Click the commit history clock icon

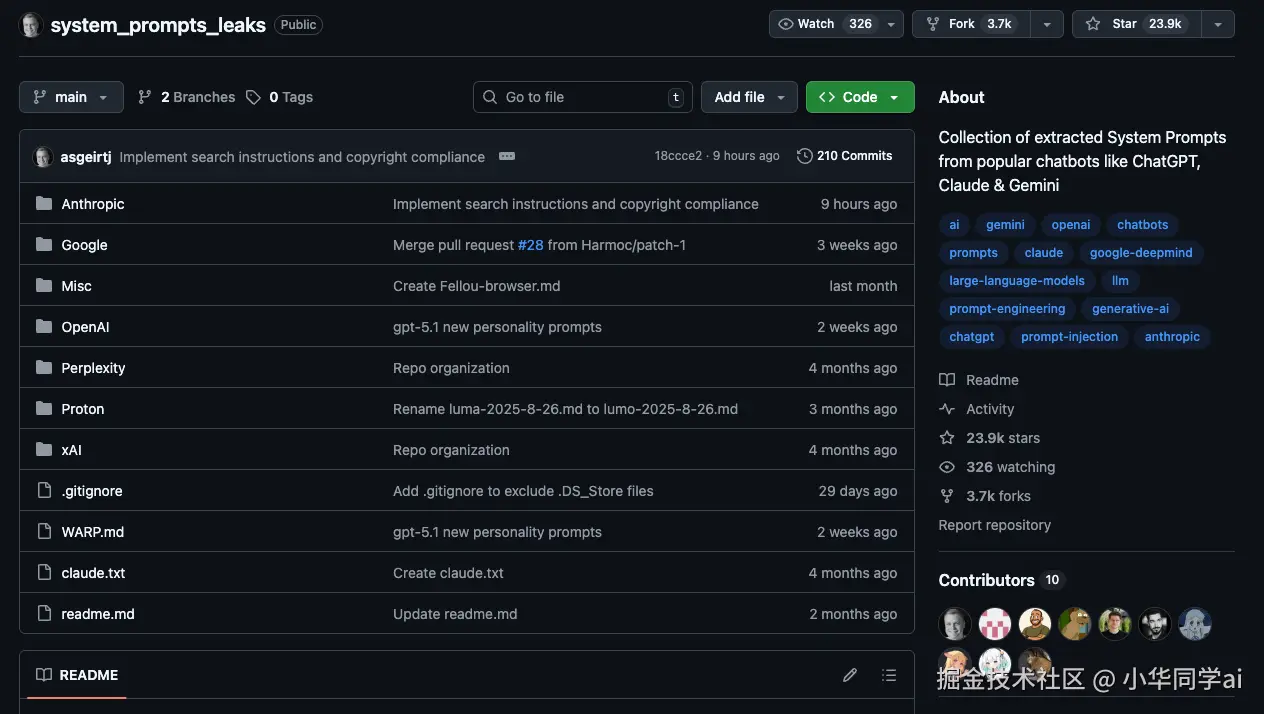click(x=804, y=156)
